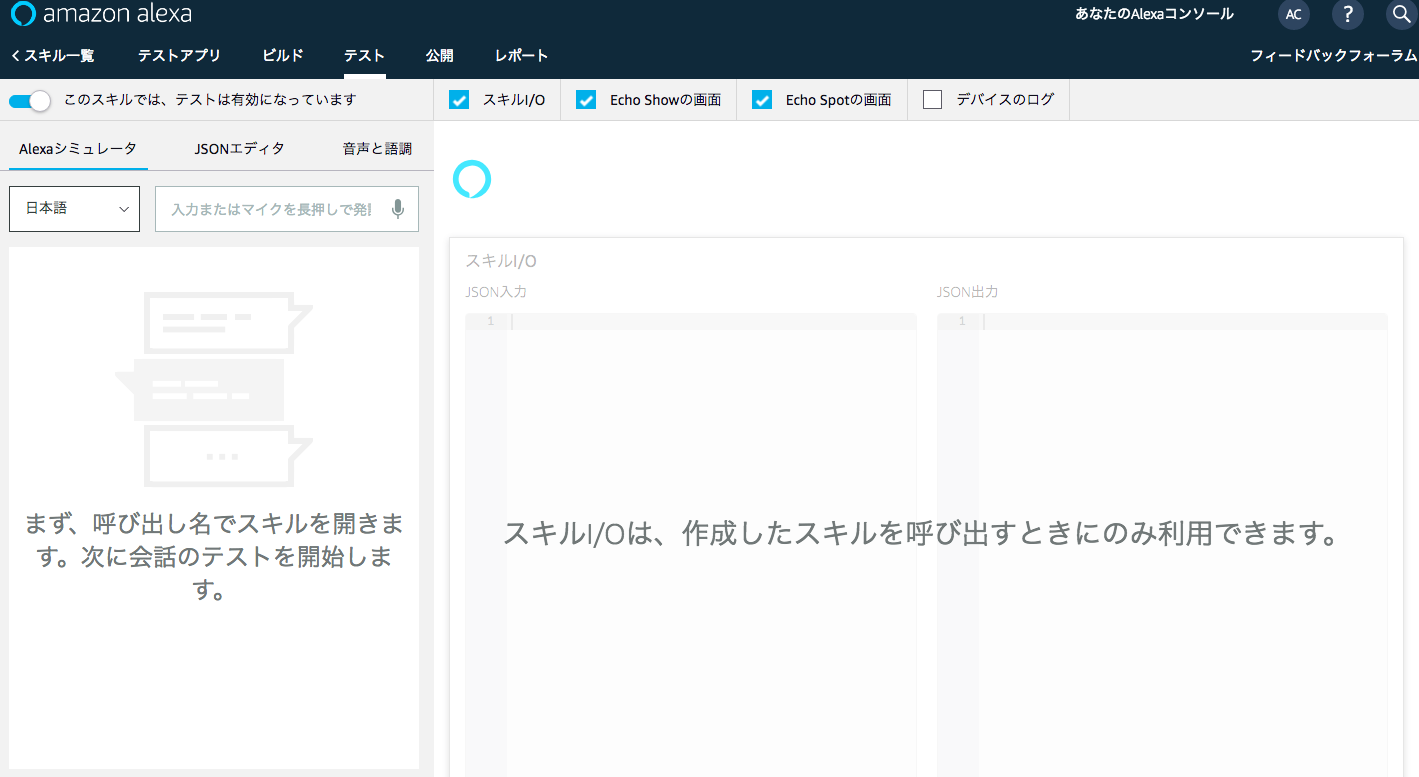Switch to the 公開 tab

point(439,55)
